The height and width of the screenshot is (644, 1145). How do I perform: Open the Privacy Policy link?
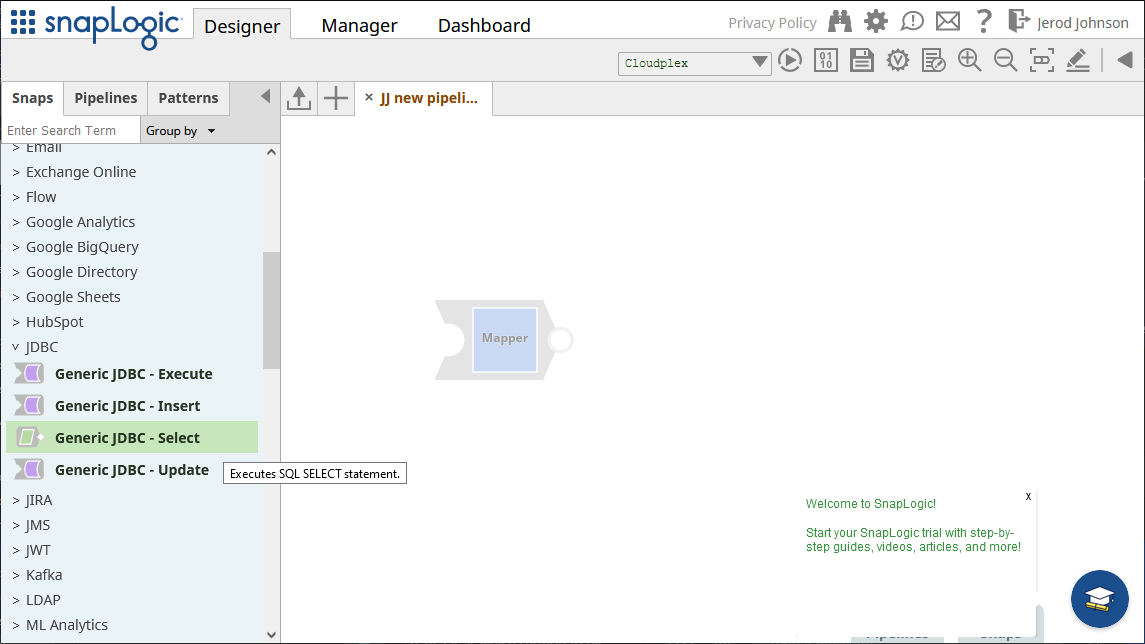(x=772, y=23)
